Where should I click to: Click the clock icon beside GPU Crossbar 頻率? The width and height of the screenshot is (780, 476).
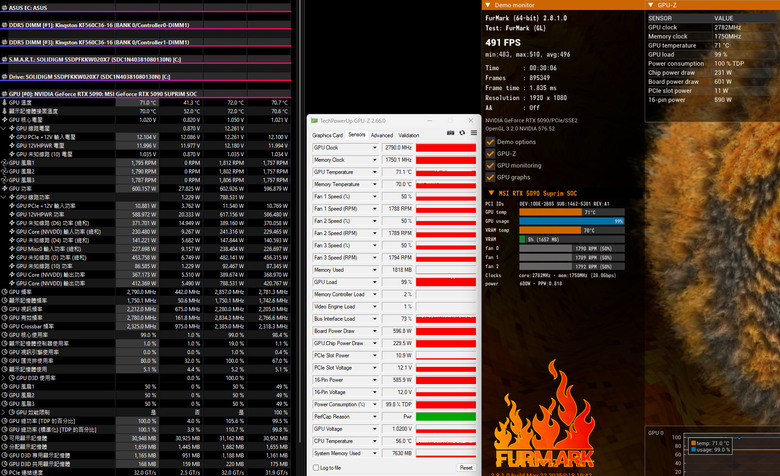point(4,326)
